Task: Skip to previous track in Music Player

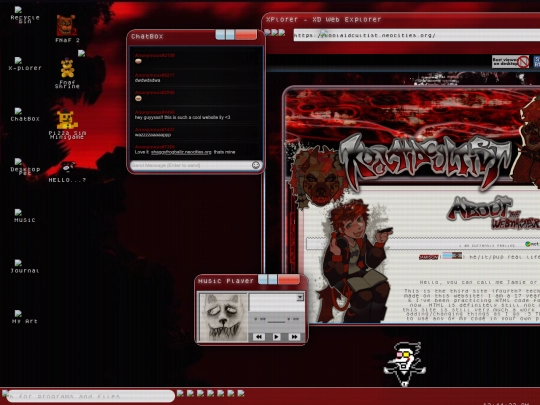Action: [259, 336]
